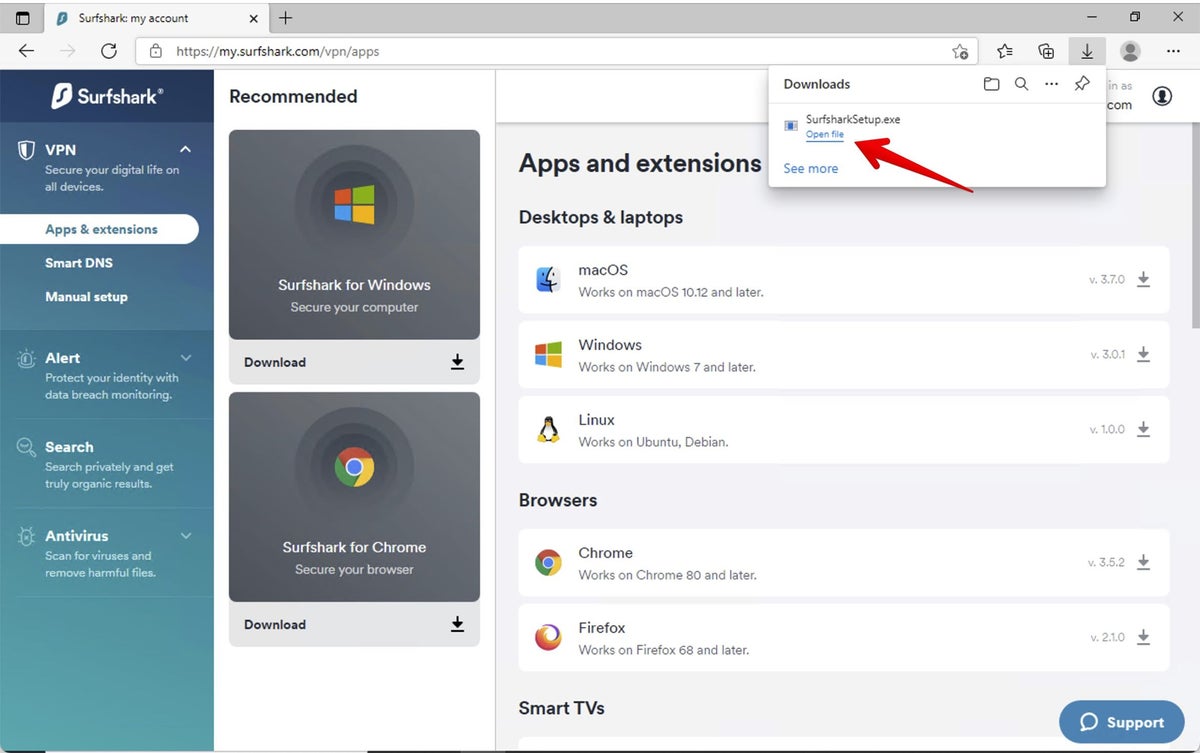Viewport: 1200px width, 753px height.
Task: Open more options in Downloads panel
Action: (1051, 84)
